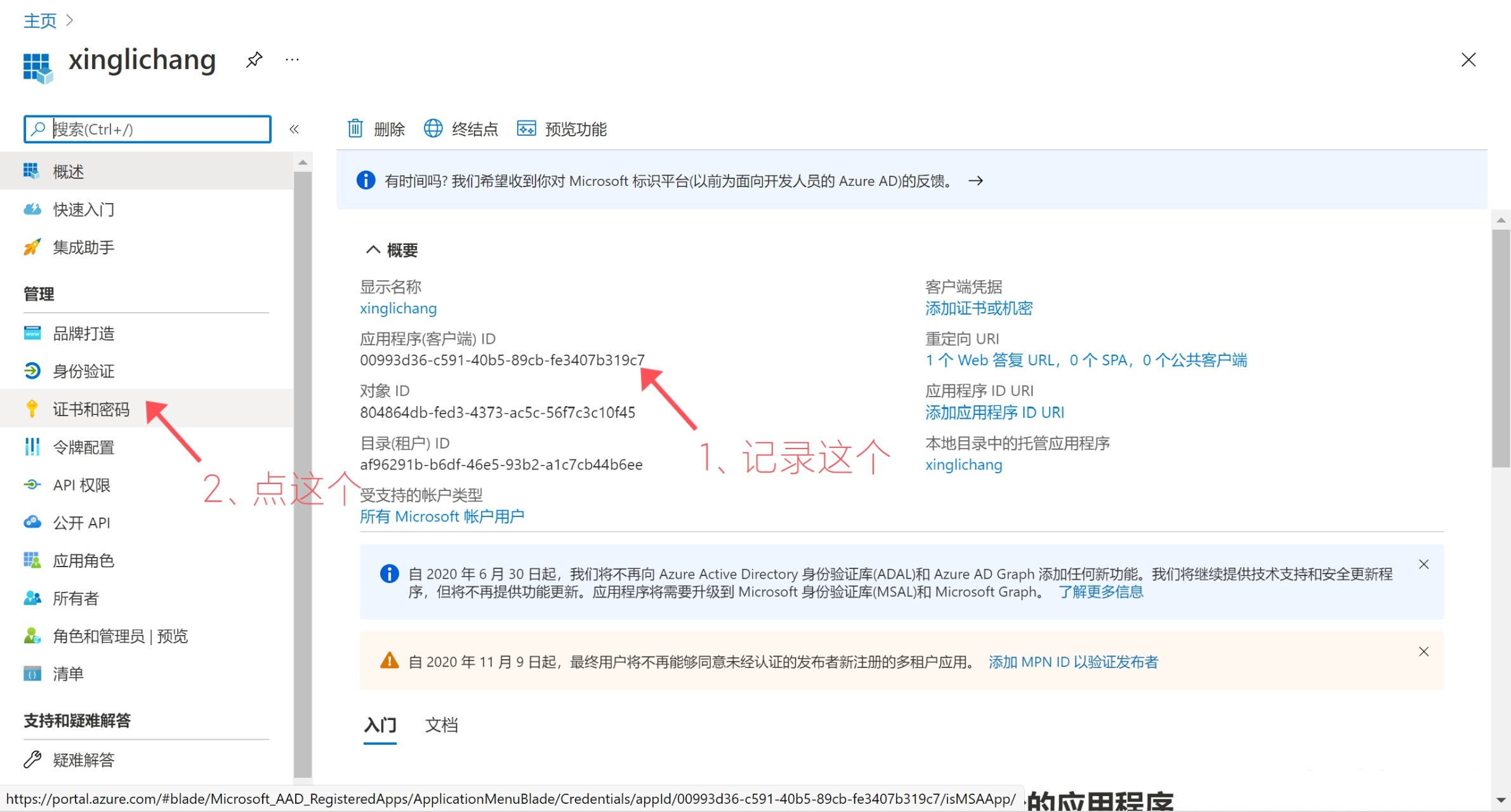Click the xinglichang app registration icon
This screenshot has height=812, width=1511.
[x=38, y=68]
